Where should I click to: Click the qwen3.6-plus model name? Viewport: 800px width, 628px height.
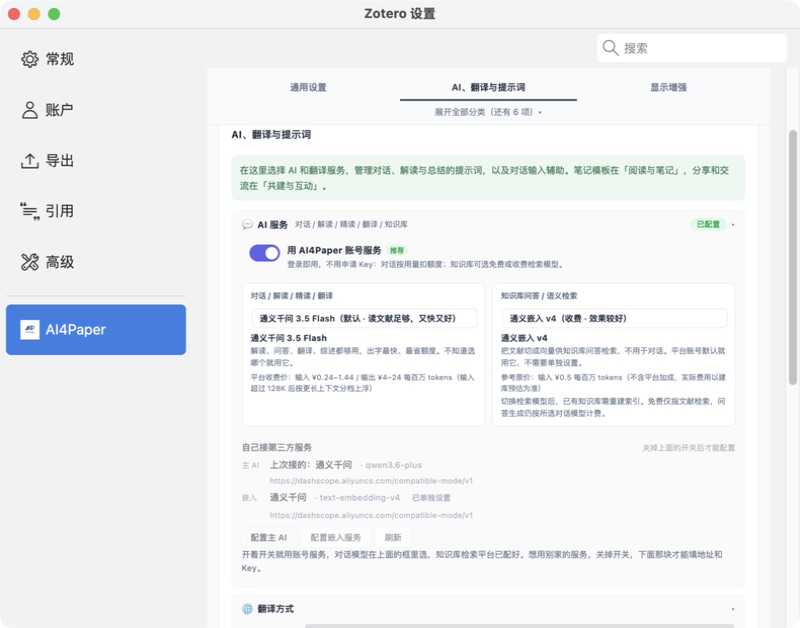coord(393,465)
